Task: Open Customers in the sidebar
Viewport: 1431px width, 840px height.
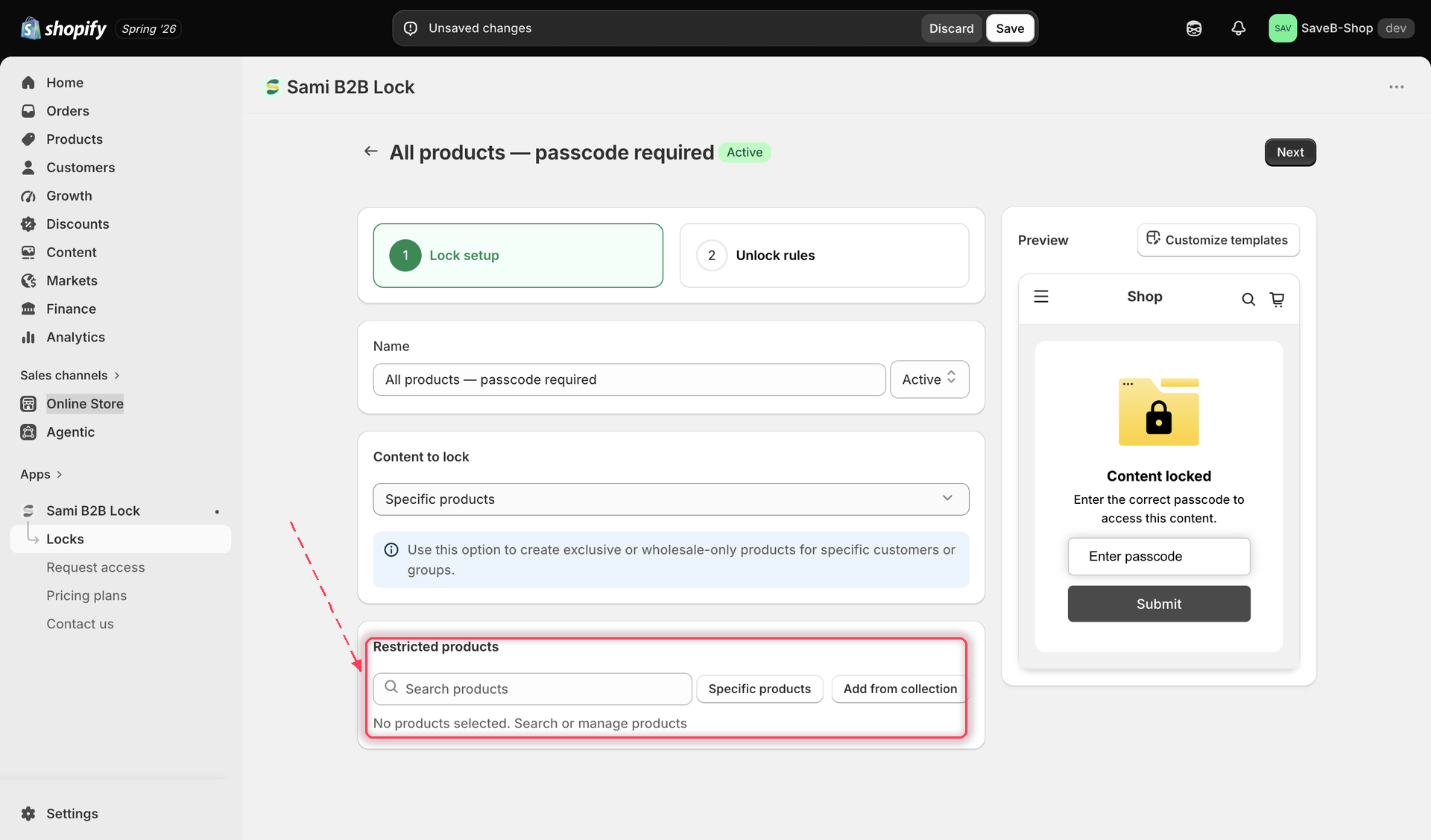Action: tap(80, 168)
